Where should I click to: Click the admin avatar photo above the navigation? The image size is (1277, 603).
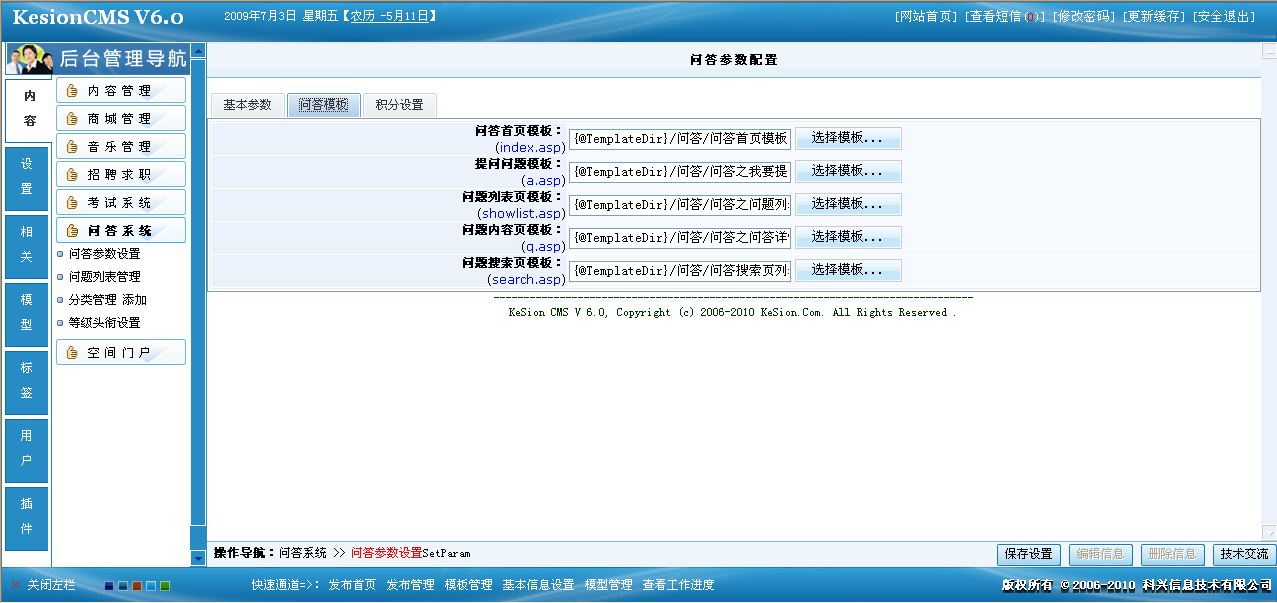tap(28, 60)
